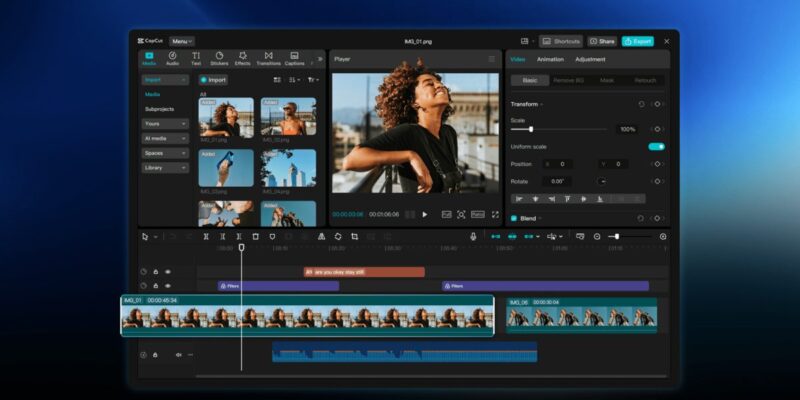Click the mirror flip icon in timeline toolbar
Viewport: 800px width, 400px height.
coord(321,237)
